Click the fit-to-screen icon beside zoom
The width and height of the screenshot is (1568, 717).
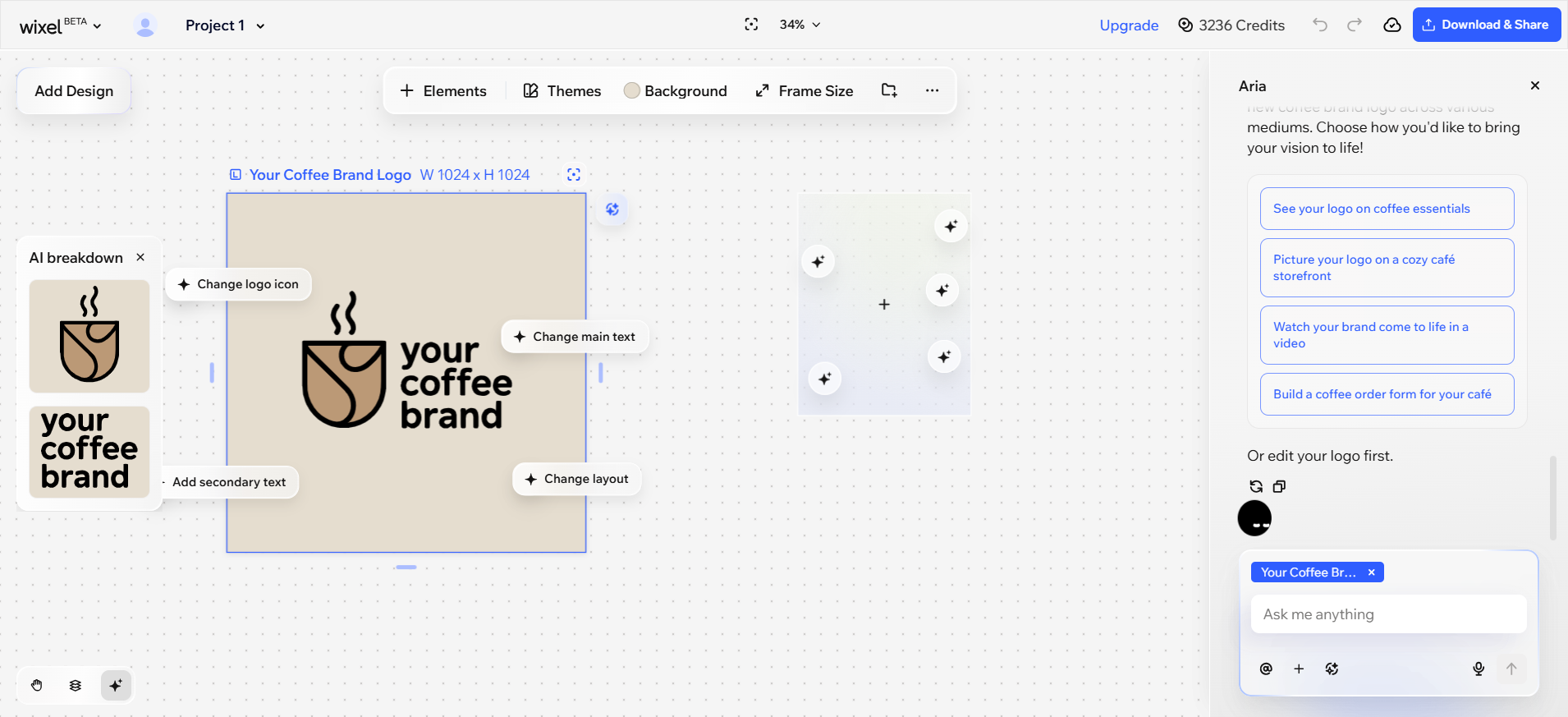click(751, 25)
